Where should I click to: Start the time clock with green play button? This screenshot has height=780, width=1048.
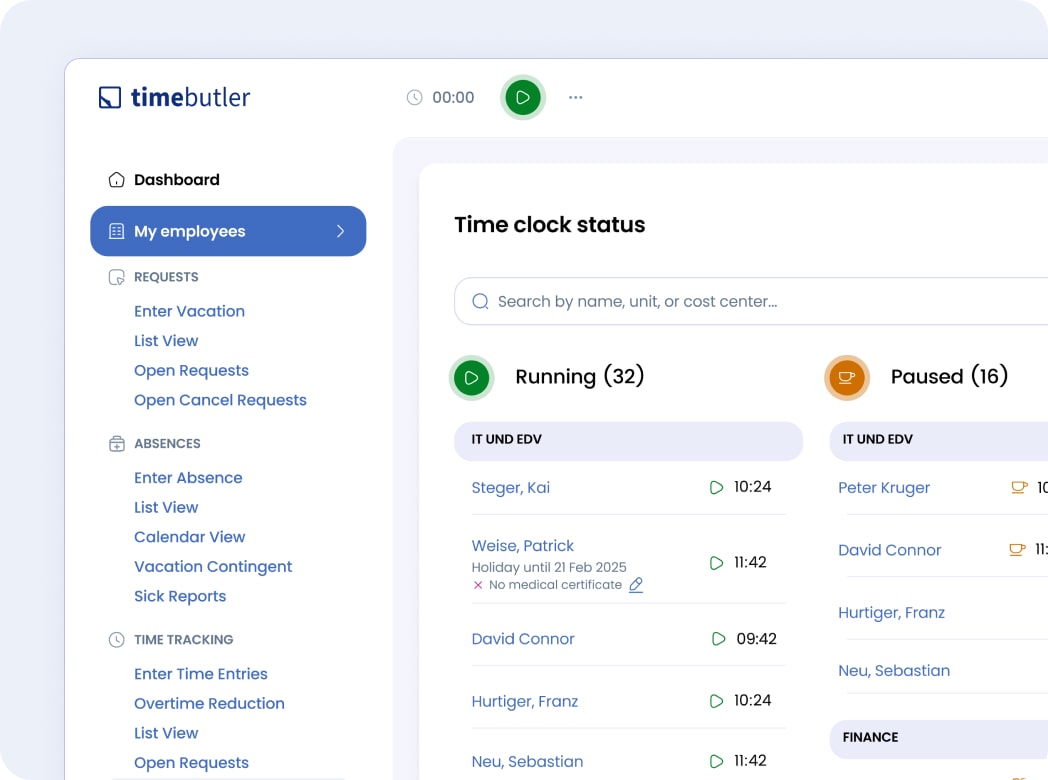pyautogui.click(x=522, y=98)
